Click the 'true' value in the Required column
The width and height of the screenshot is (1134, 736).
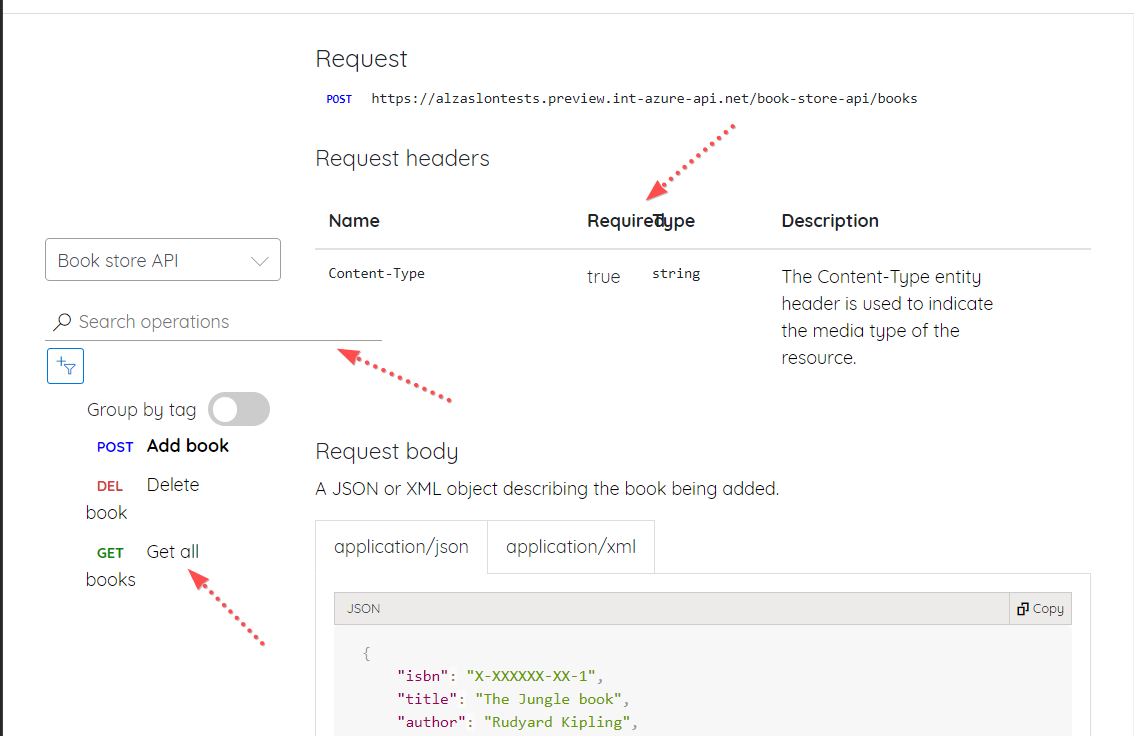pos(603,277)
